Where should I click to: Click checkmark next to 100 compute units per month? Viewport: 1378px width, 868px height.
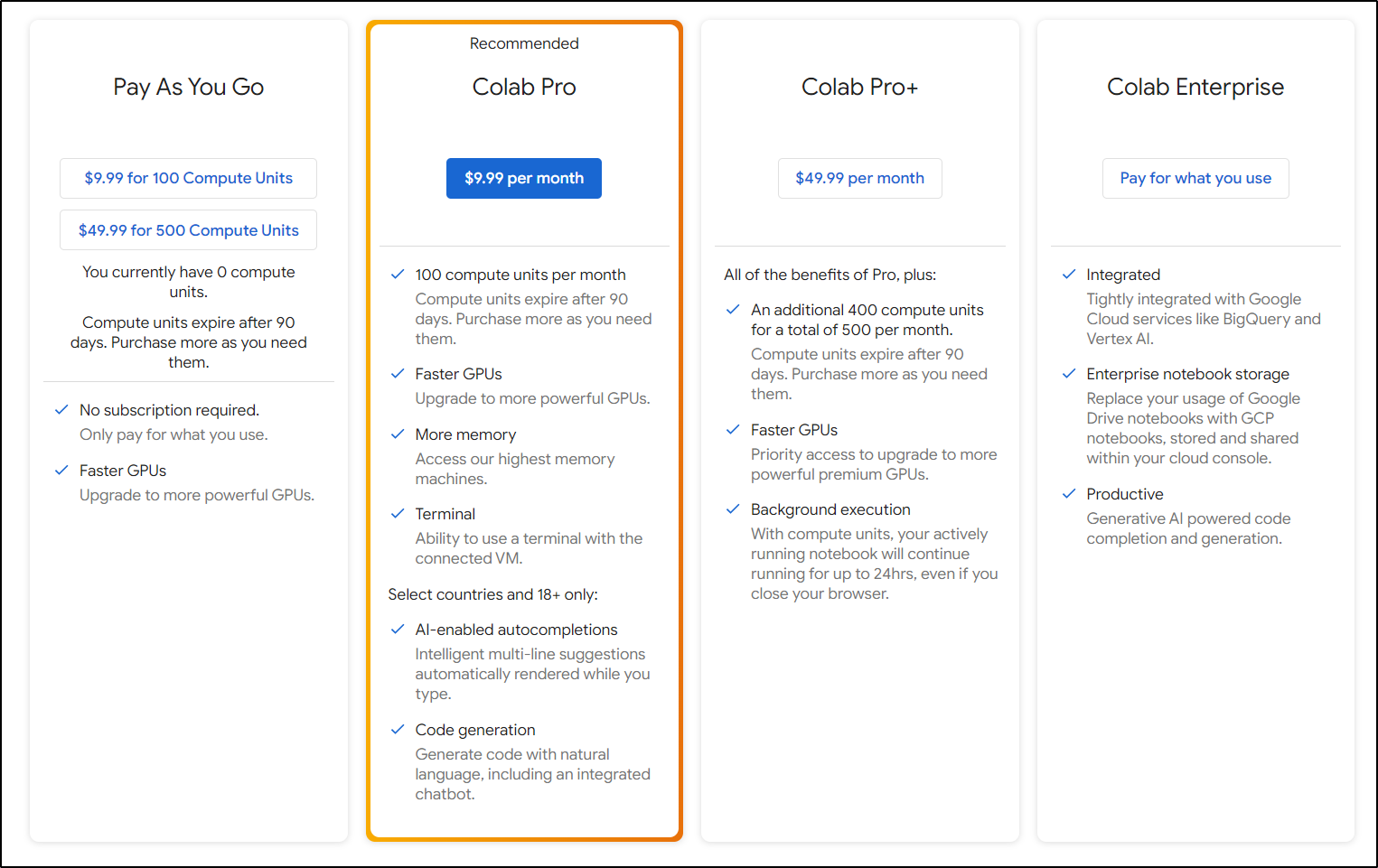point(397,275)
